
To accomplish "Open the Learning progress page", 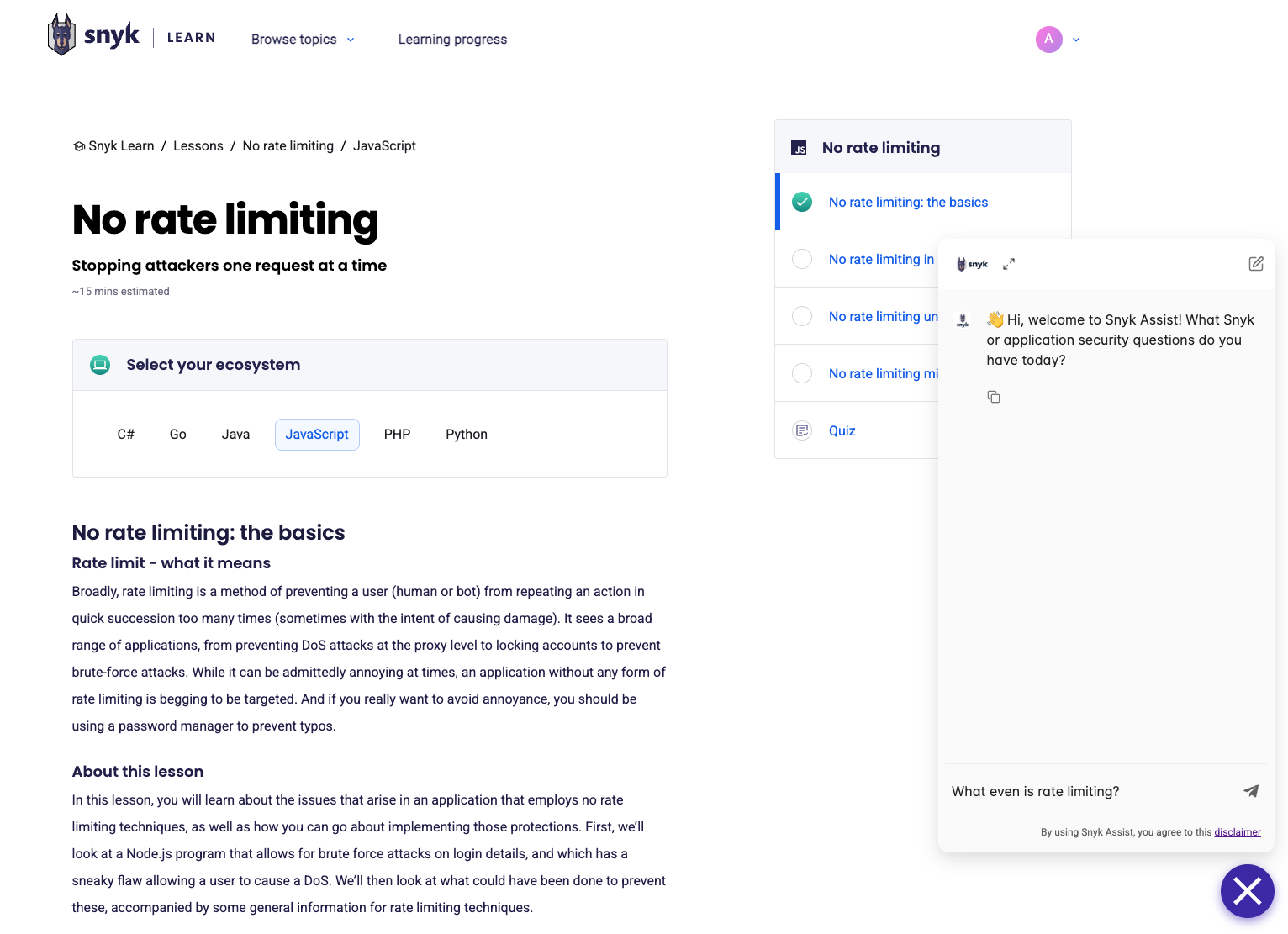I will [452, 40].
